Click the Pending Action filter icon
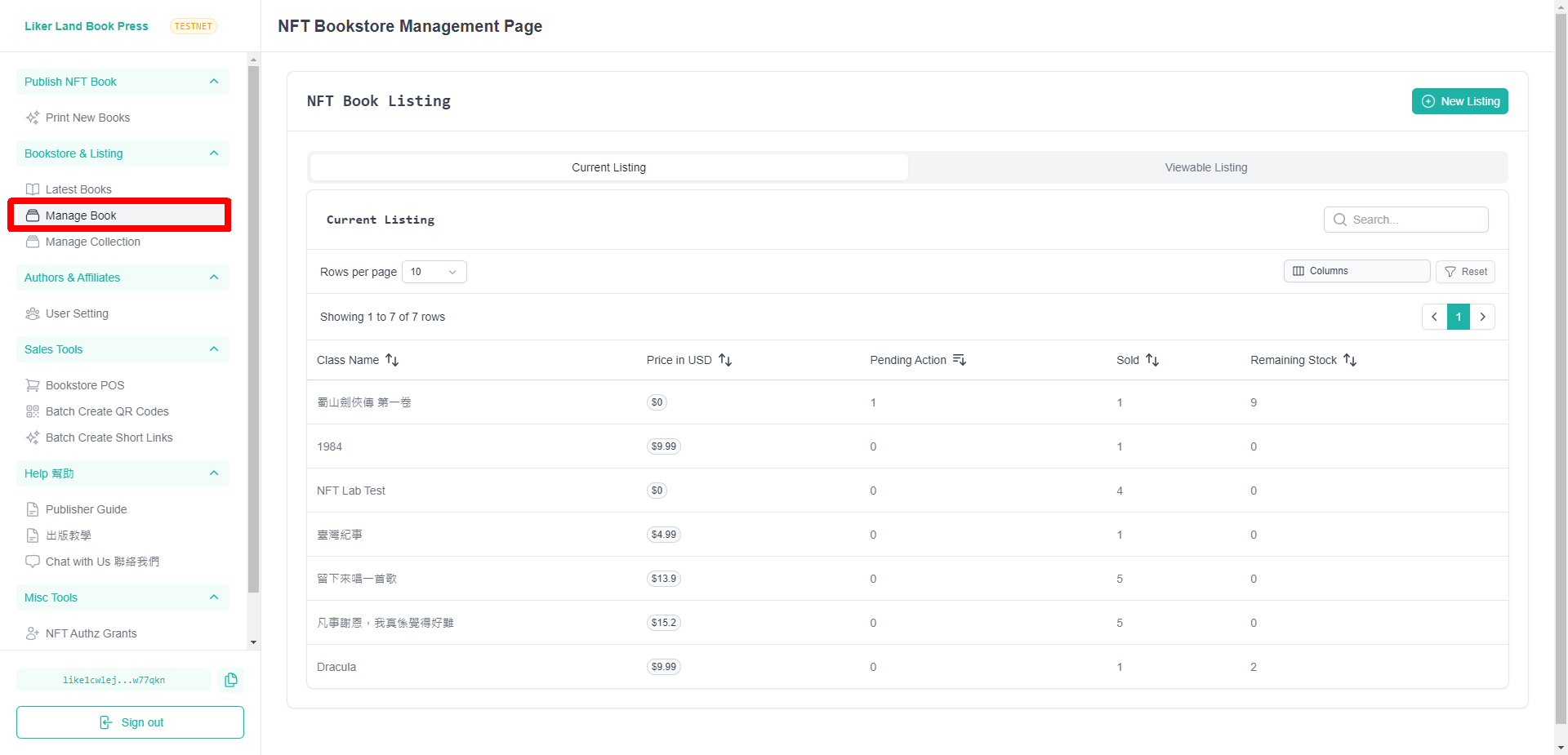Viewport: 1568px width, 755px height. 960,360
